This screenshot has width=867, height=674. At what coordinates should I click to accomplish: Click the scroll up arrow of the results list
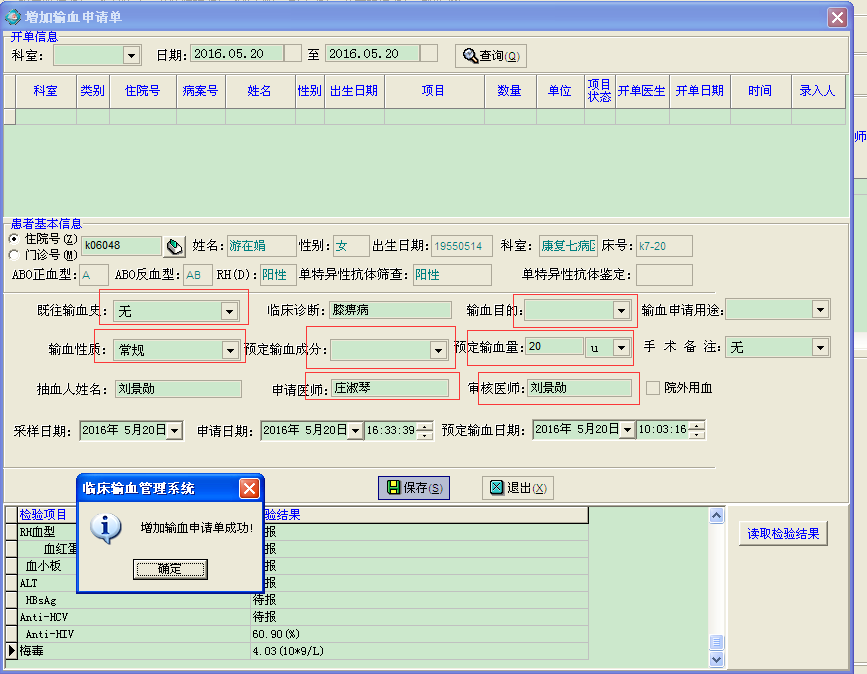tap(716, 516)
